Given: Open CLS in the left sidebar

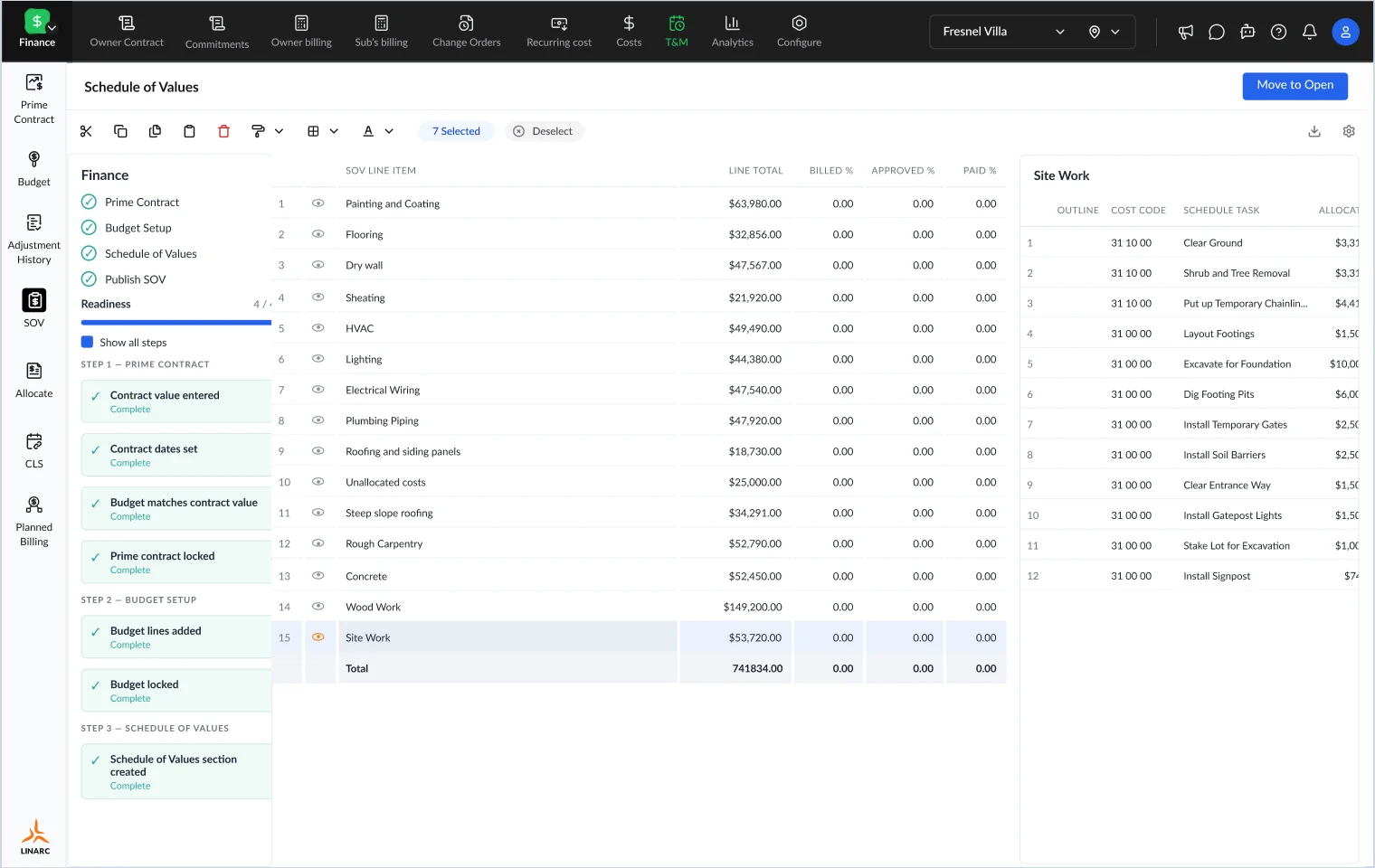Looking at the screenshot, I should (x=34, y=450).
